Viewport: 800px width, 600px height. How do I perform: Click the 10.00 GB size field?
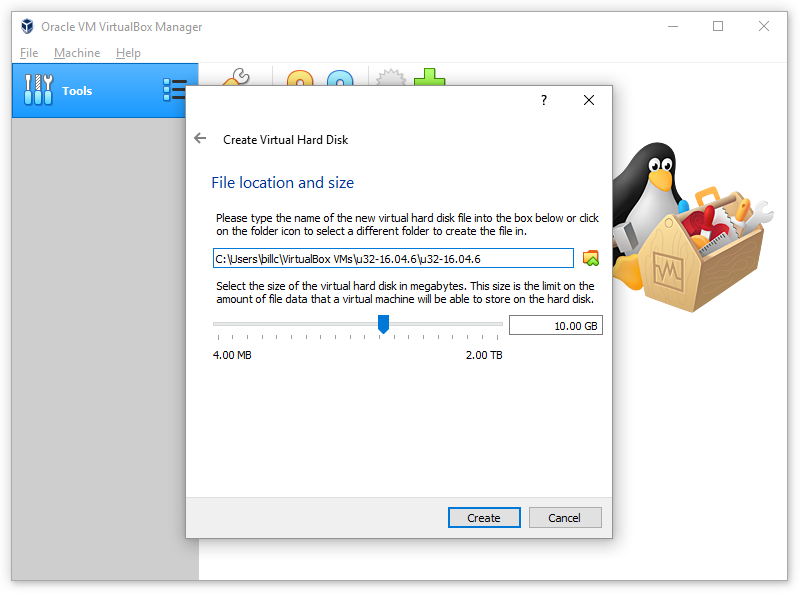click(x=555, y=325)
